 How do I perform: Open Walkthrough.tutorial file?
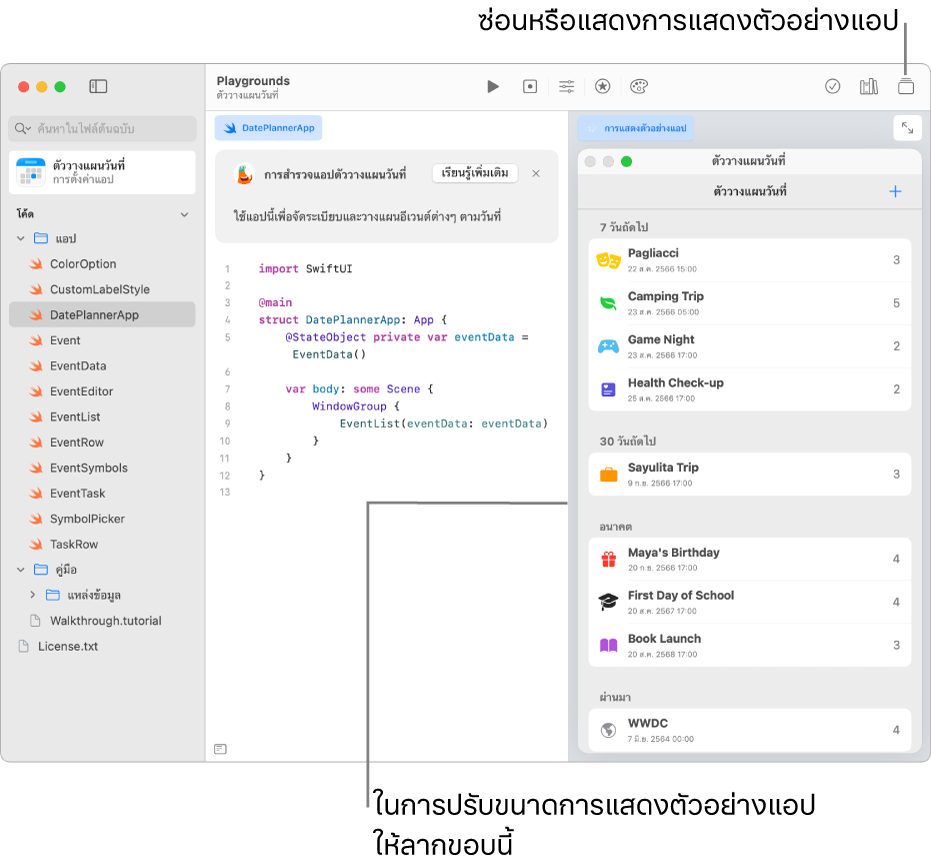click(102, 621)
